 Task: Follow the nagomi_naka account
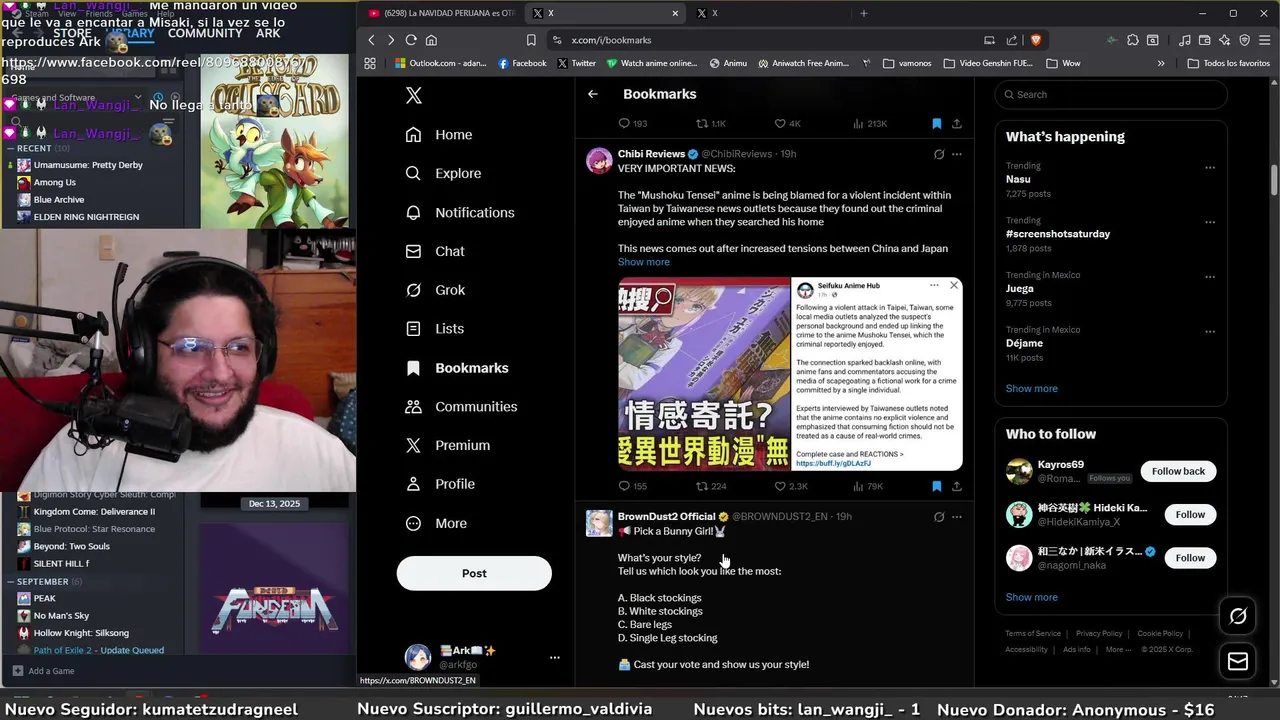[1190, 558]
